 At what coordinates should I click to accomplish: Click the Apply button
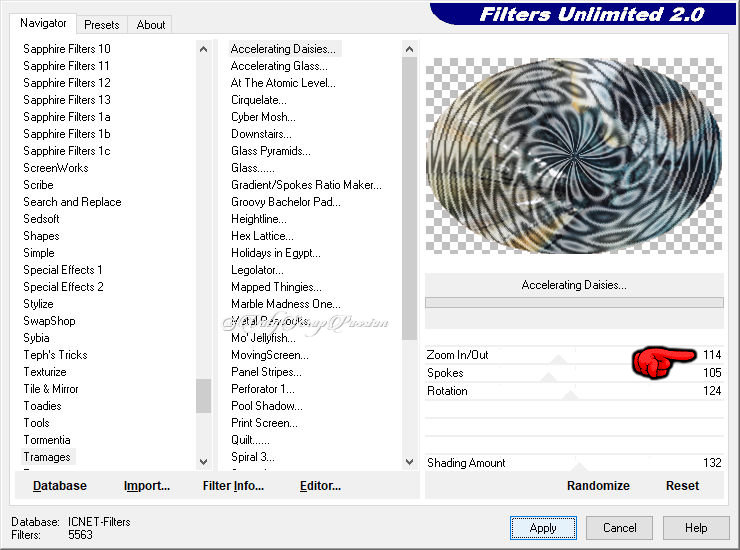click(x=543, y=528)
